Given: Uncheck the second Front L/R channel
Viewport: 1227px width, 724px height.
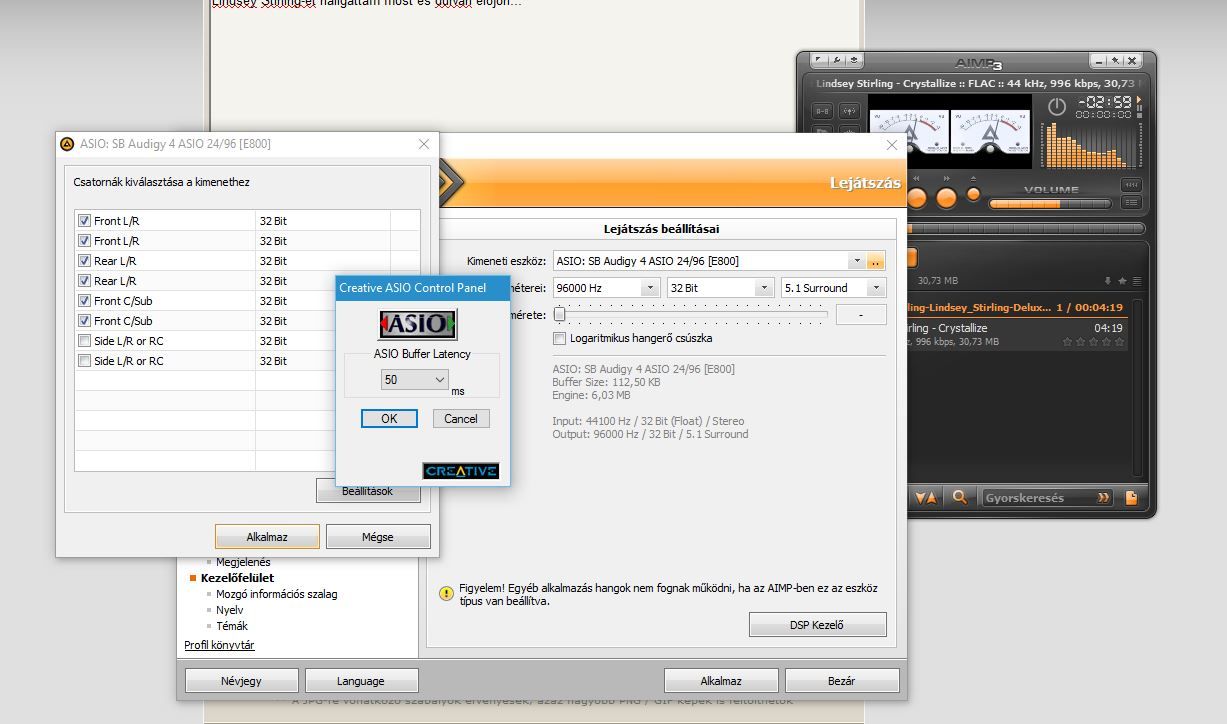Looking at the screenshot, I should tap(85, 241).
